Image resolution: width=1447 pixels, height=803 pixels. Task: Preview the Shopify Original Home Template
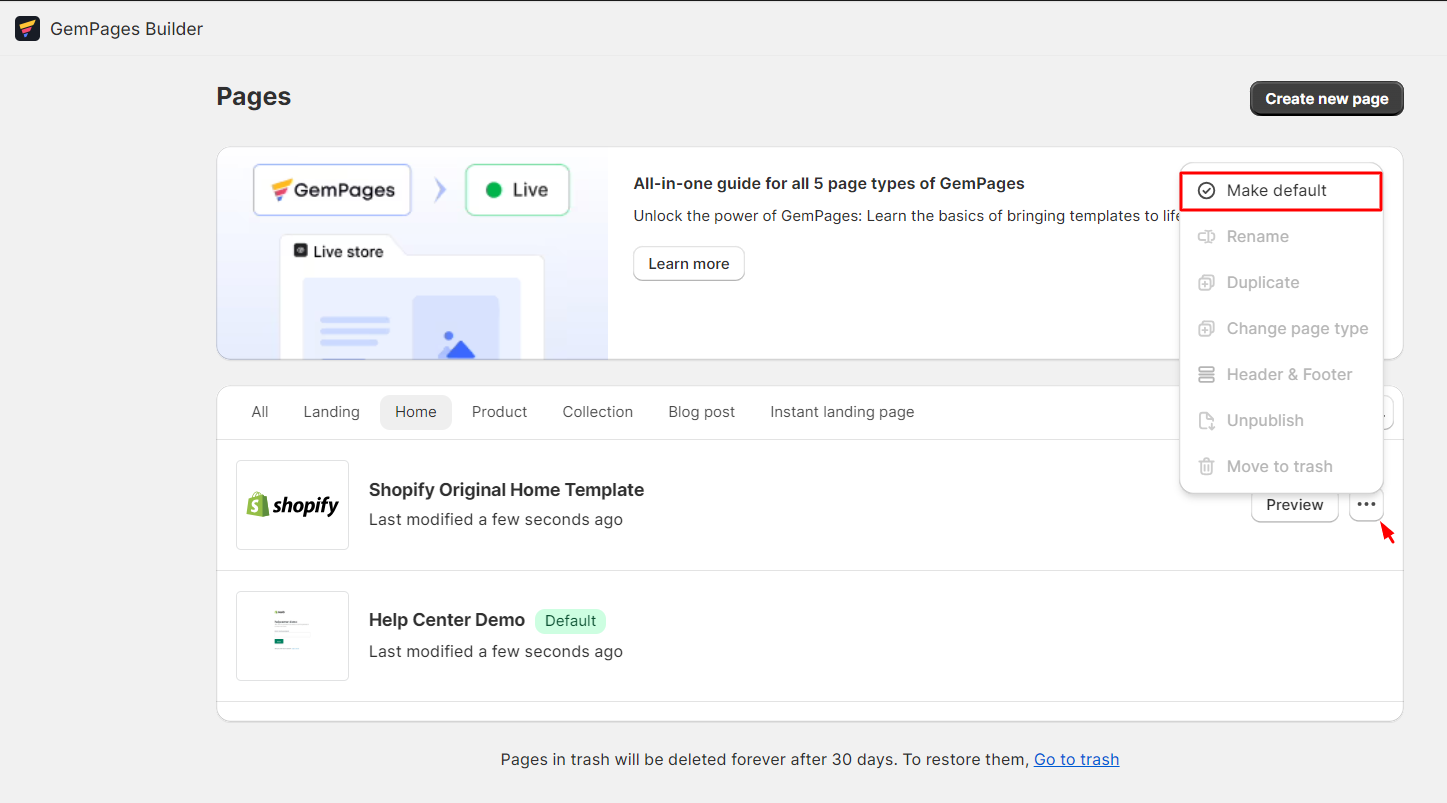coord(1294,505)
